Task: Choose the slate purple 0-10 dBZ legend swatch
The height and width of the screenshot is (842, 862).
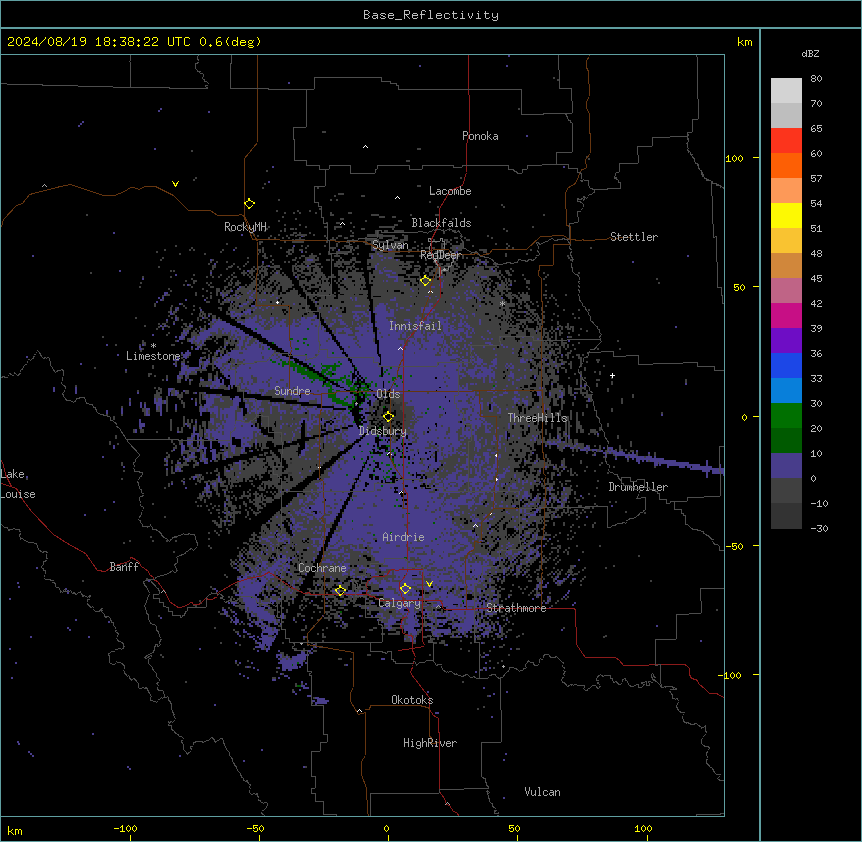Action: 786,466
